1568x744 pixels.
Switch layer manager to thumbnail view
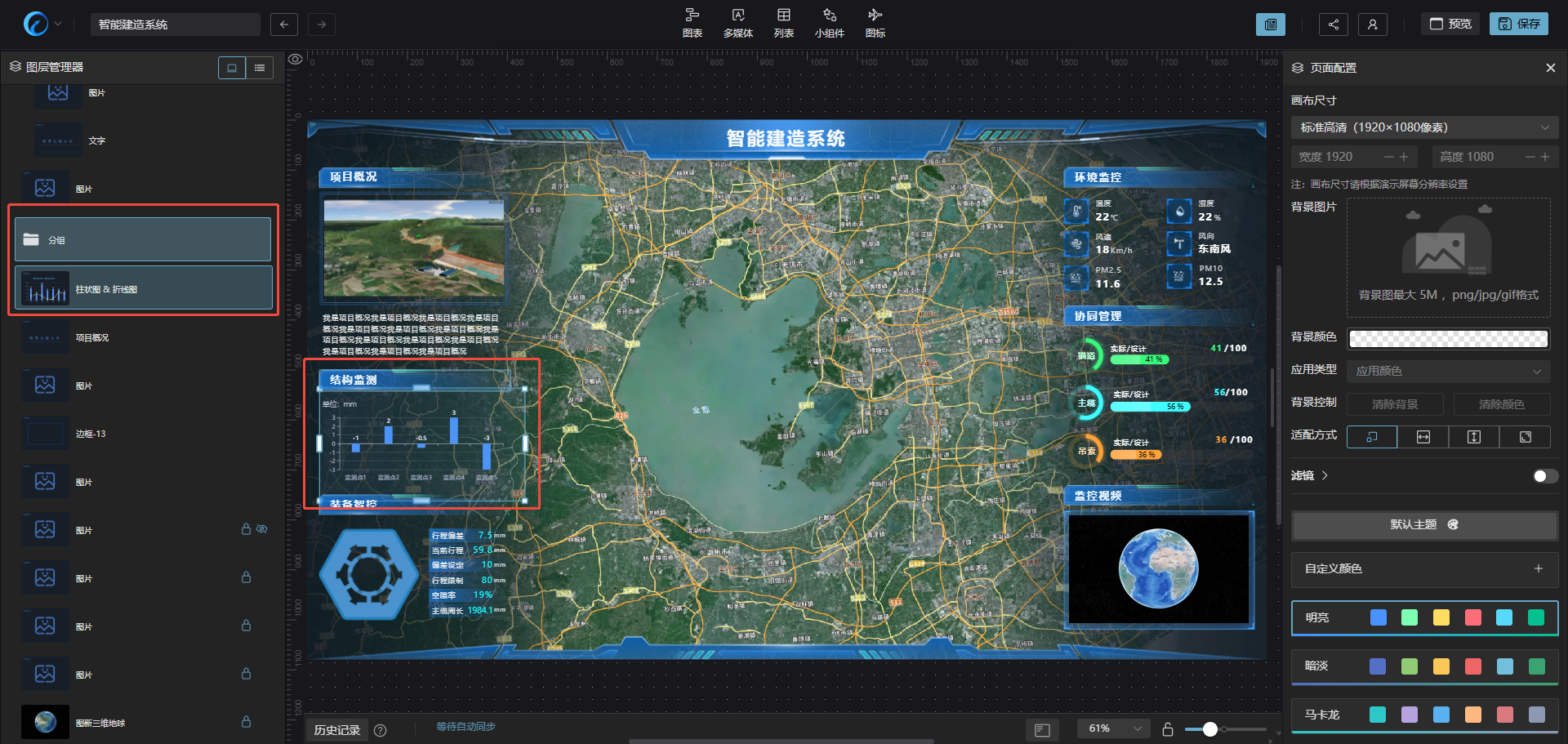click(x=232, y=68)
